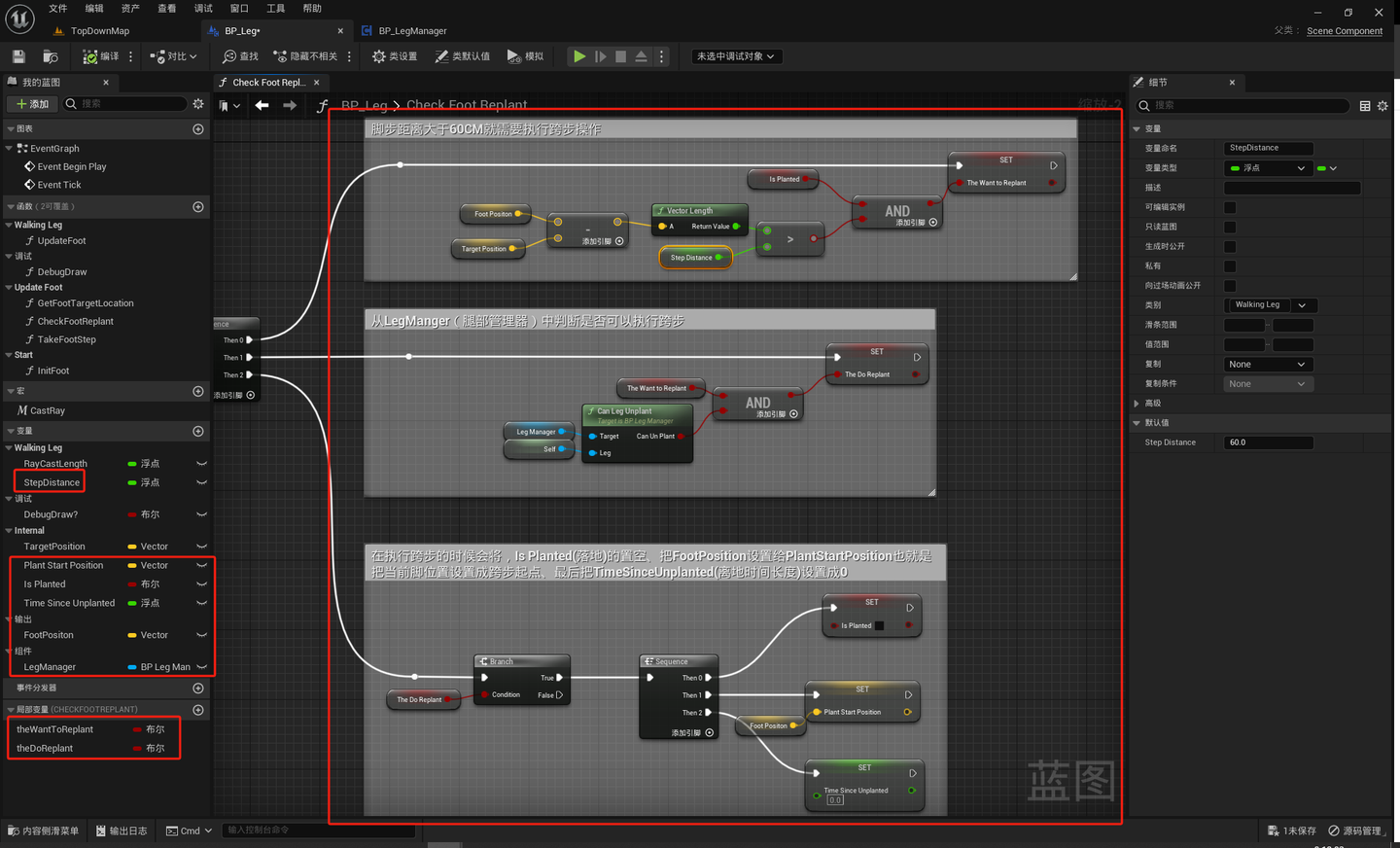Screen dimensions: 1400x848
Task: Click the Step Distance default value field
Action: click(1268, 442)
